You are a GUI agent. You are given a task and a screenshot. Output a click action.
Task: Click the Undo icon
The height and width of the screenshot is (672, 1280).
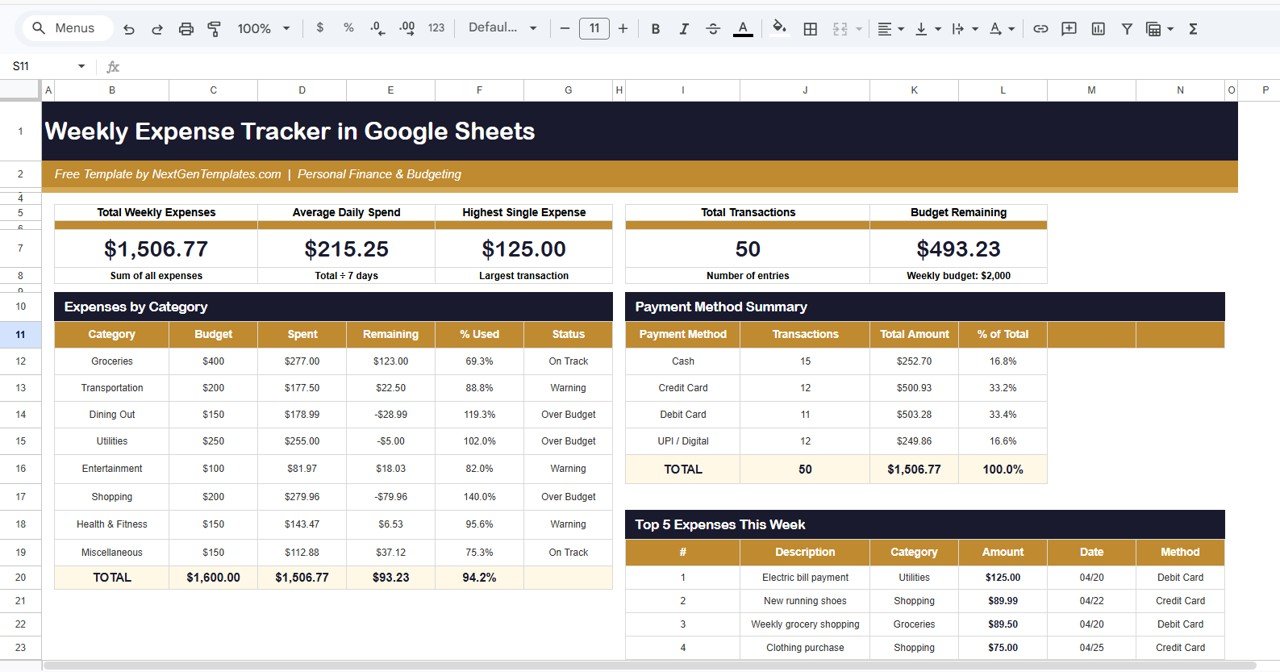[x=129, y=29]
